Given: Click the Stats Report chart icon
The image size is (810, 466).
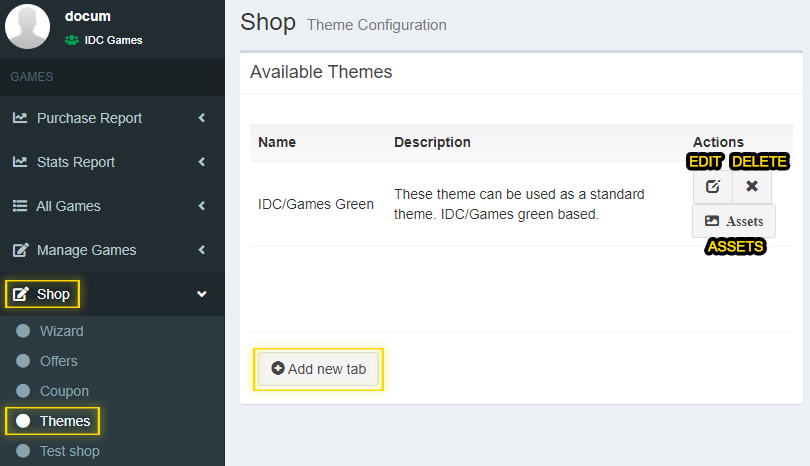Looking at the screenshot, I should 20,162.
